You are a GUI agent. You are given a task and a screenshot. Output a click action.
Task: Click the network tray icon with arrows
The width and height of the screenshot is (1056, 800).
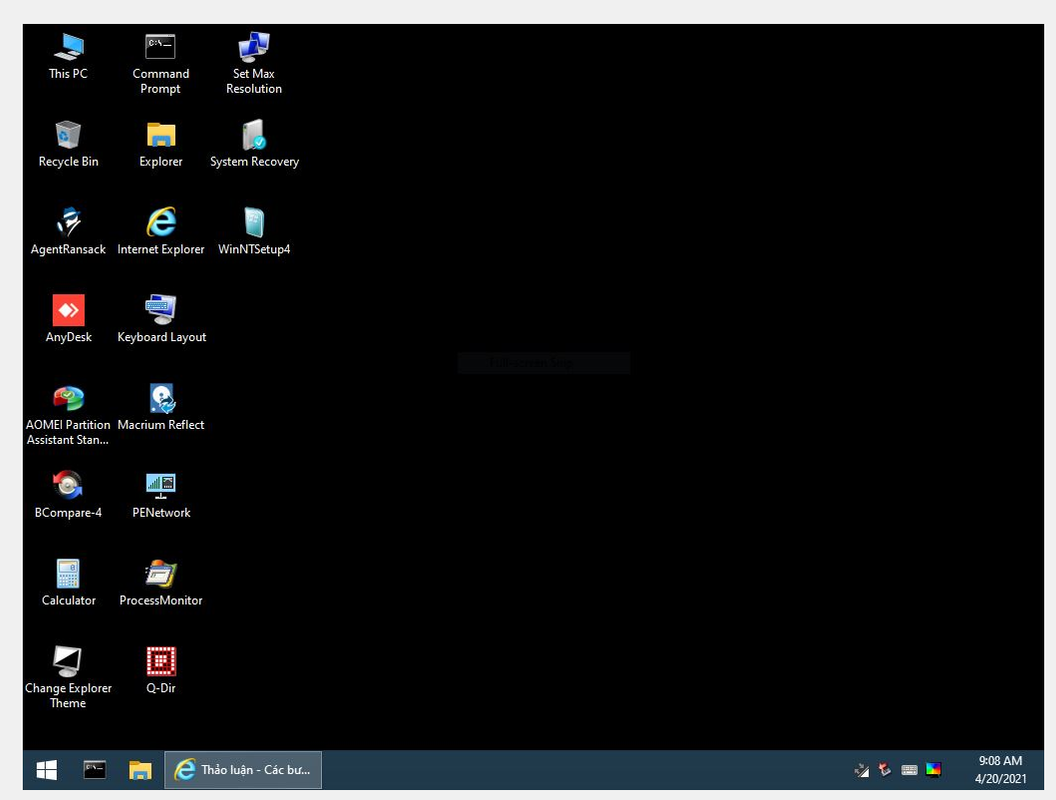tap(862, 770)
